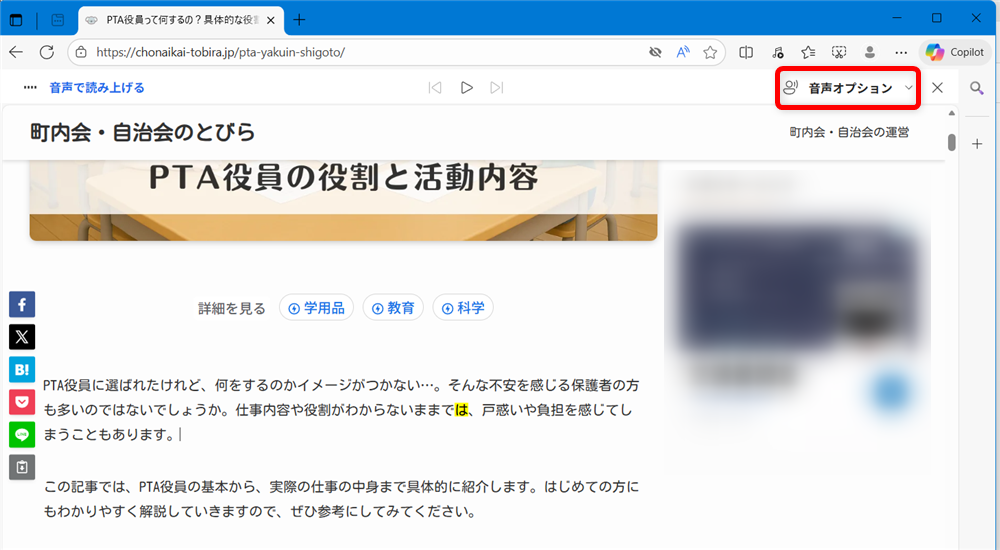The height and width of the screenshot is (550, 1000).
Task: Skip to previous paragraph in read aloud
Action: (435, 87)
